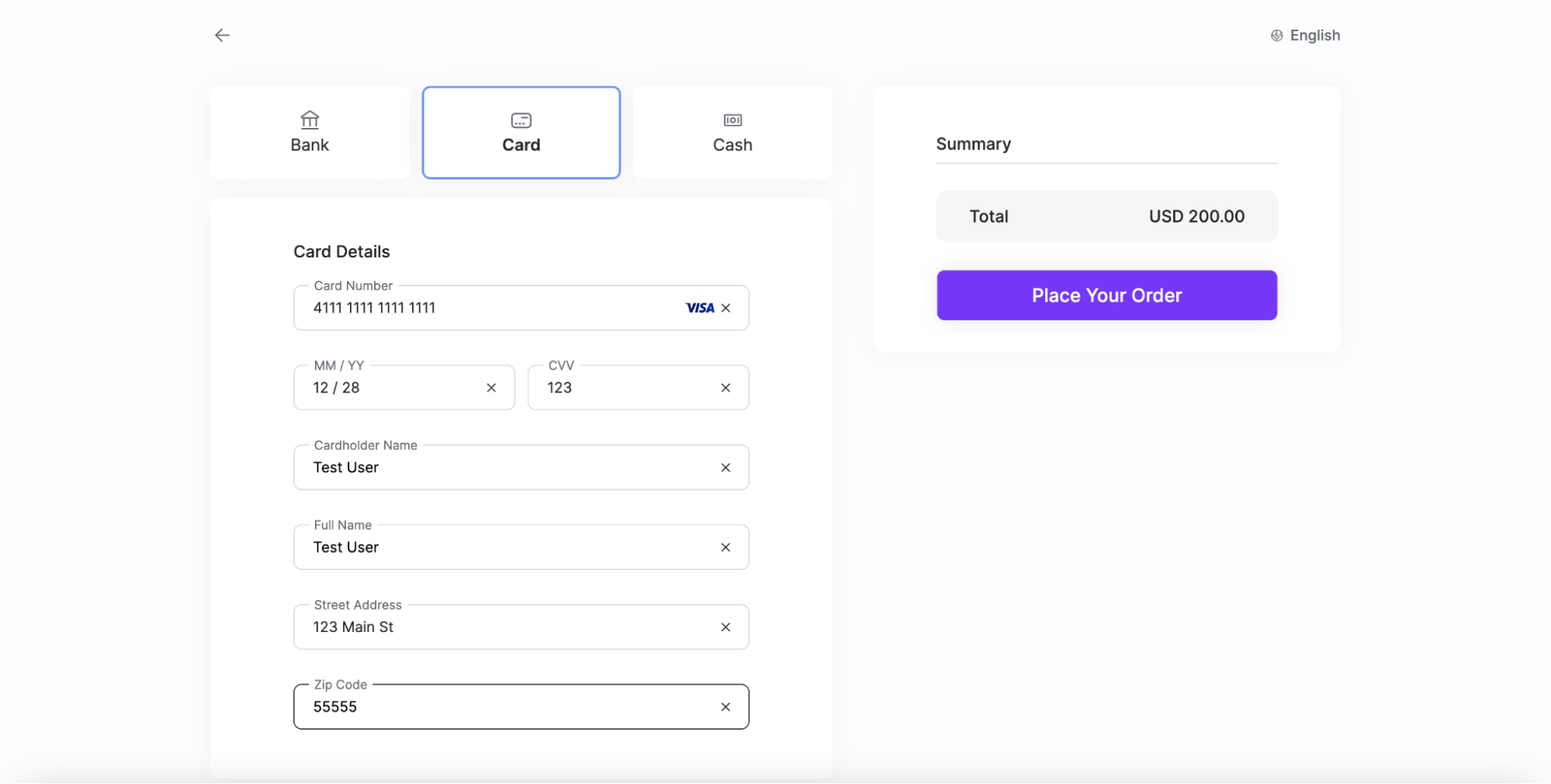This screenshot has height=784, width=1551.
Task: Click the Cash payment icon
Action: (x=732, y=120)
